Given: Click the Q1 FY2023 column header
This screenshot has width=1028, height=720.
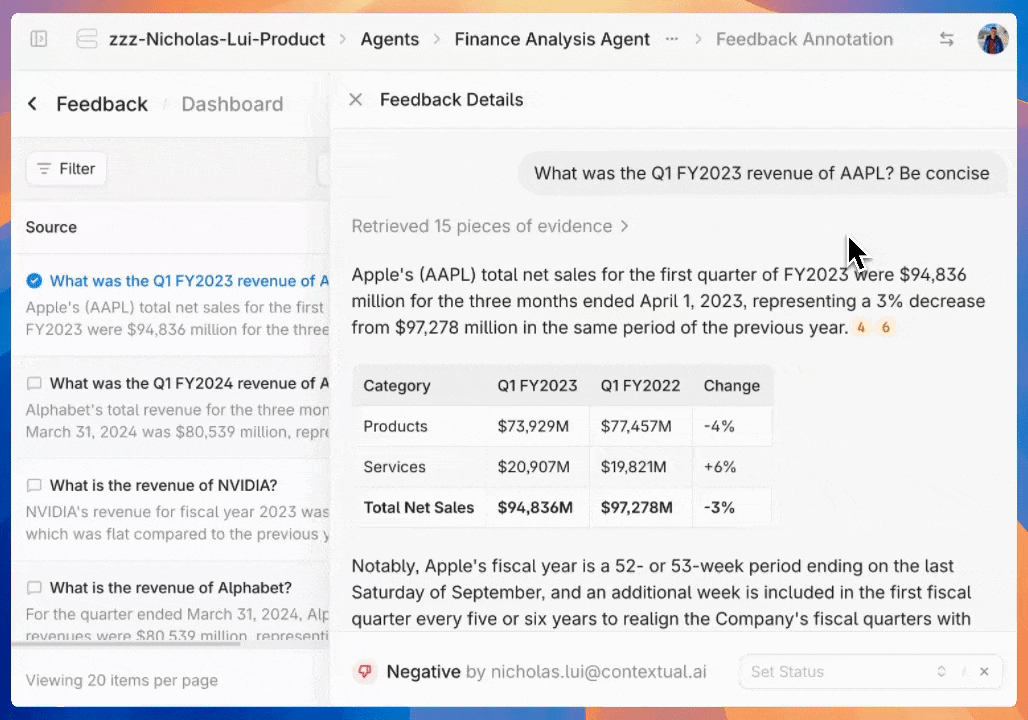Looking at the screenshot, I should click(537, 386).
